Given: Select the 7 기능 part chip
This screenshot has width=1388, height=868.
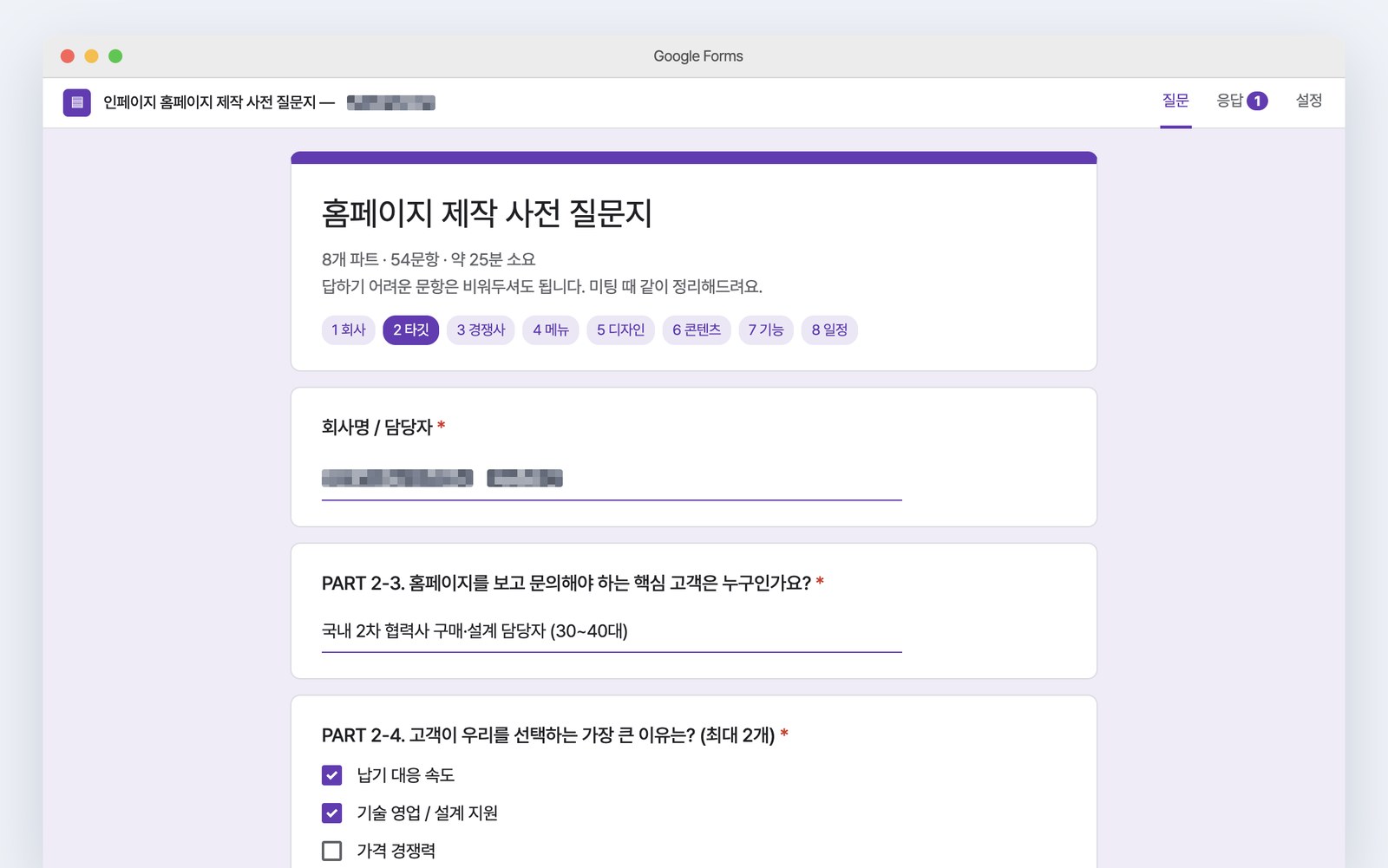Looking at the screenshot, I should (x=766, y=330).
